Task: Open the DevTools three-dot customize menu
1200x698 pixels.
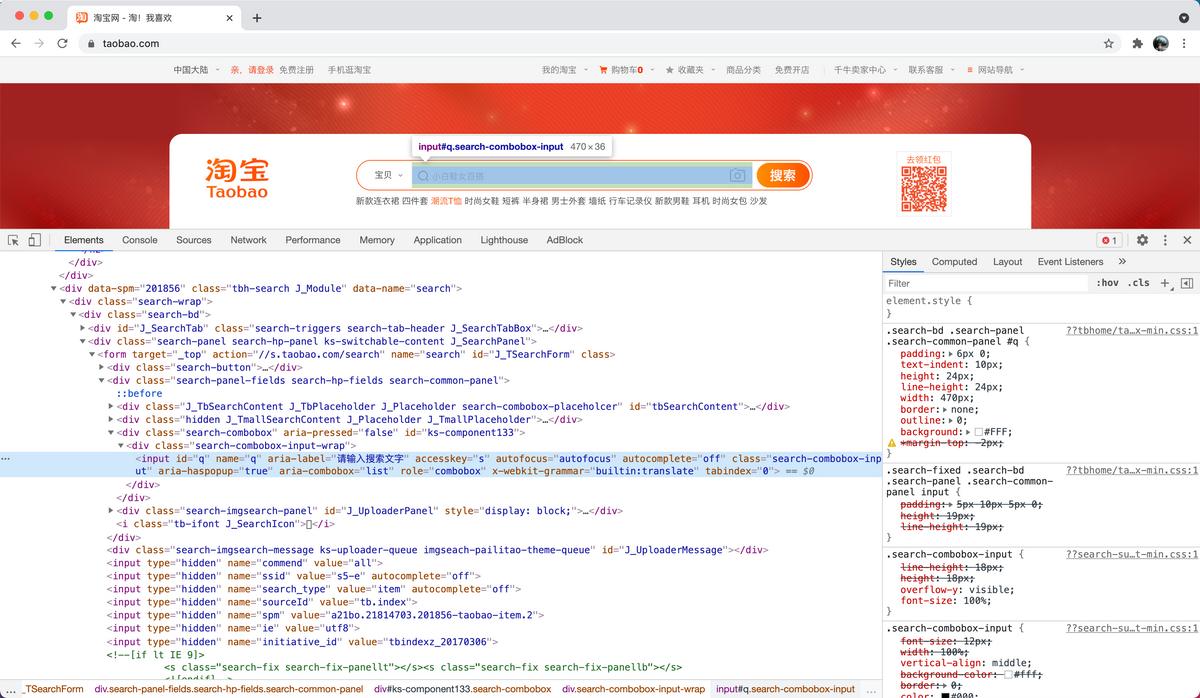Action: pos(1164,240)
